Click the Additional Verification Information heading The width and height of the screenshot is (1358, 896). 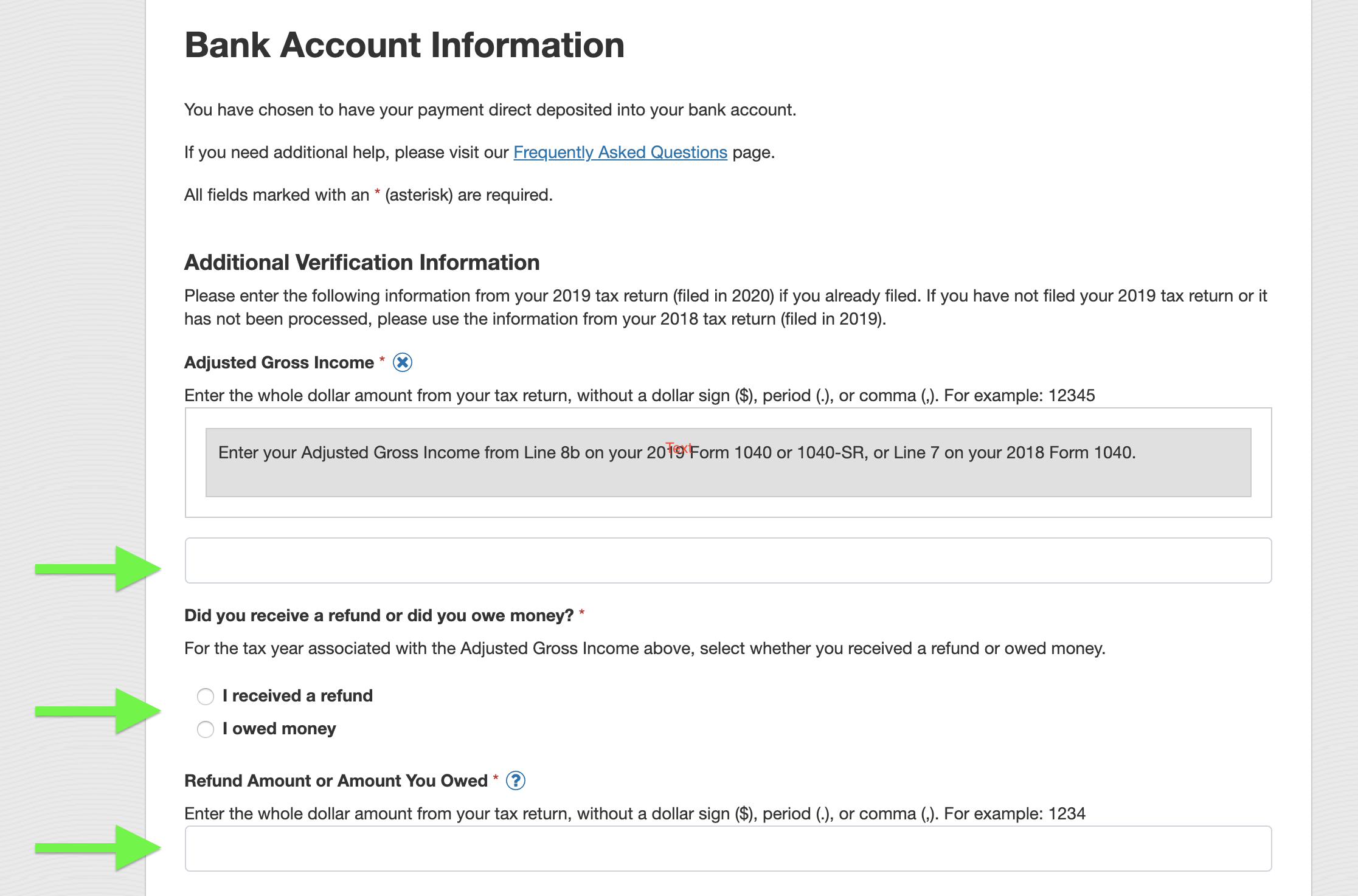coord(361,262)
